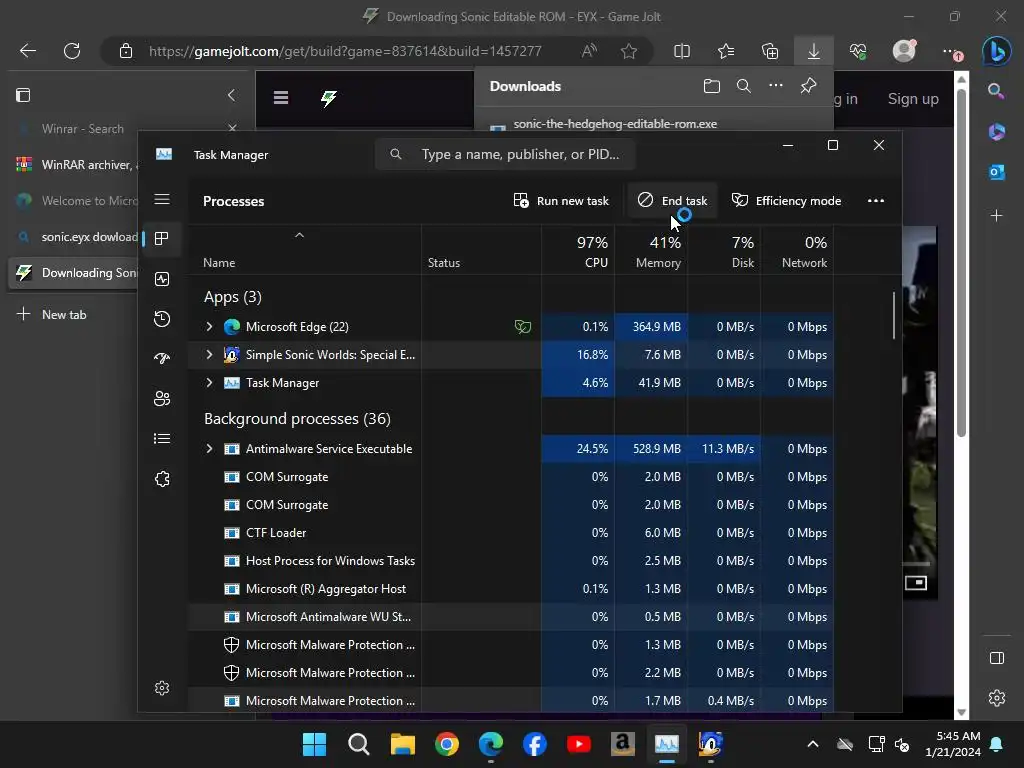1024x768 pixels.
Task: Add page to favorites star icon
Action: [x=629, y=51]
